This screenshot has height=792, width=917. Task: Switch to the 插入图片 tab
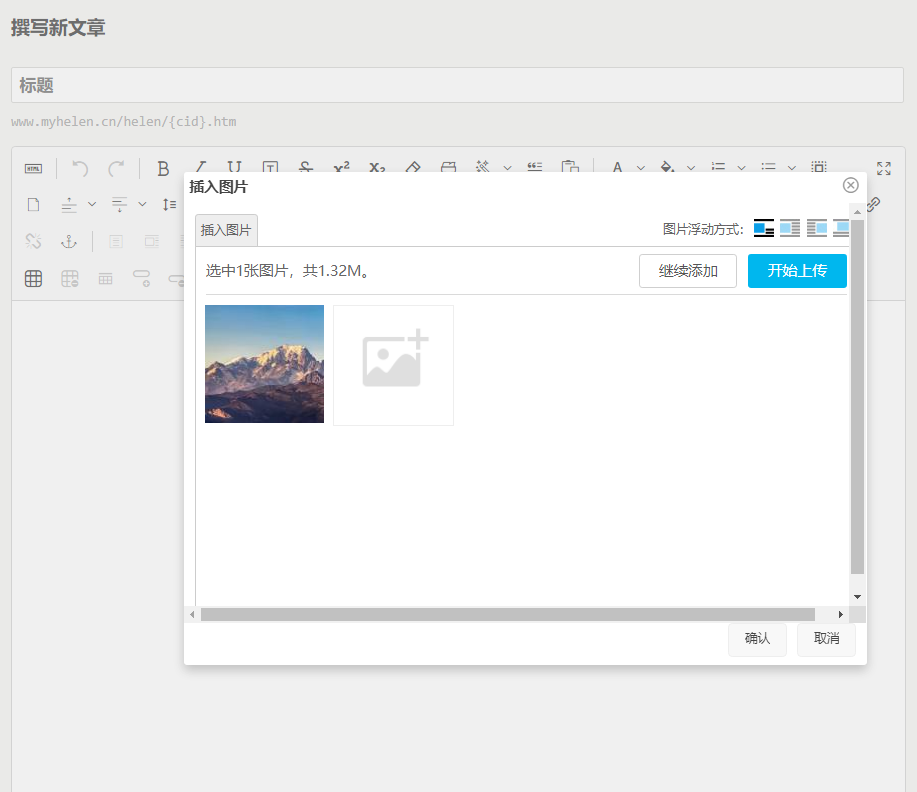tap(226, 230)
